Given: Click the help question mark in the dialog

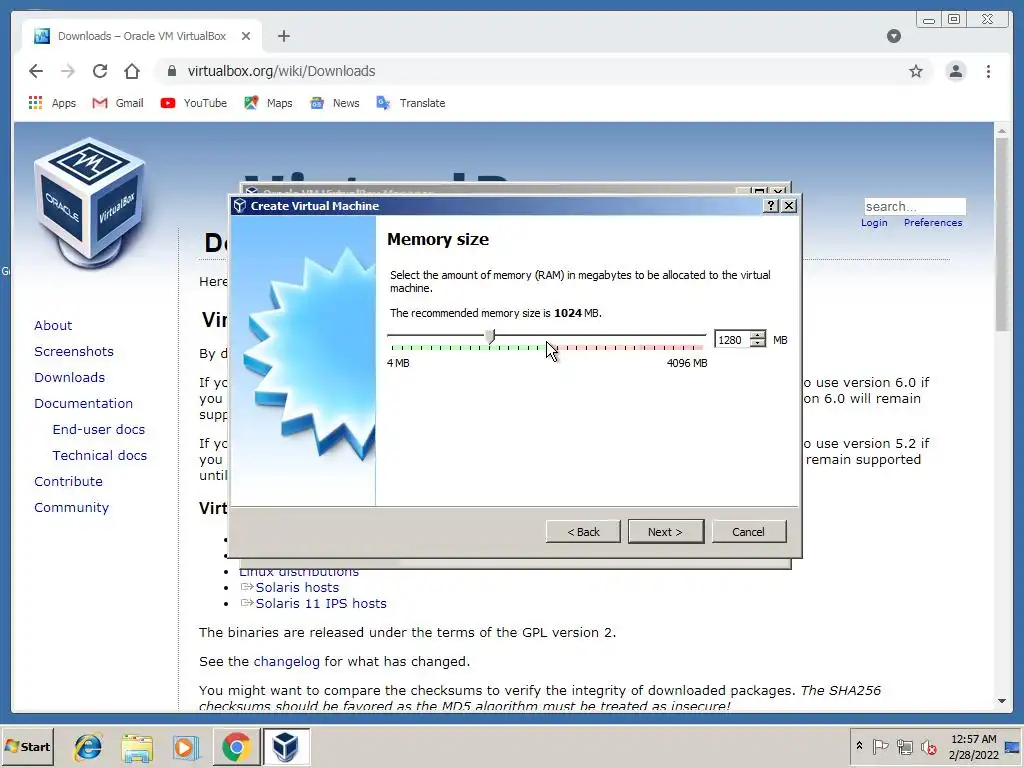Looking at the screenshot, I should pos(771,206).
